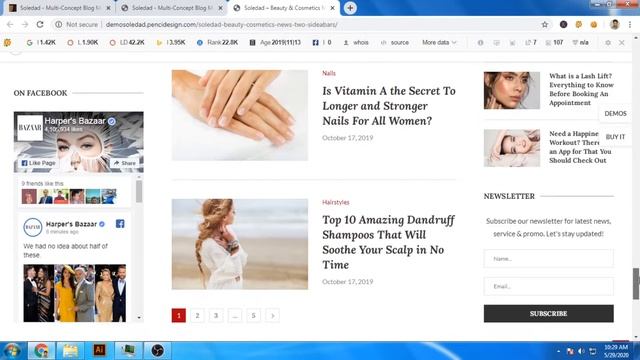Expand the More data dropdown

pyautogui.click(x=439, y=42)
